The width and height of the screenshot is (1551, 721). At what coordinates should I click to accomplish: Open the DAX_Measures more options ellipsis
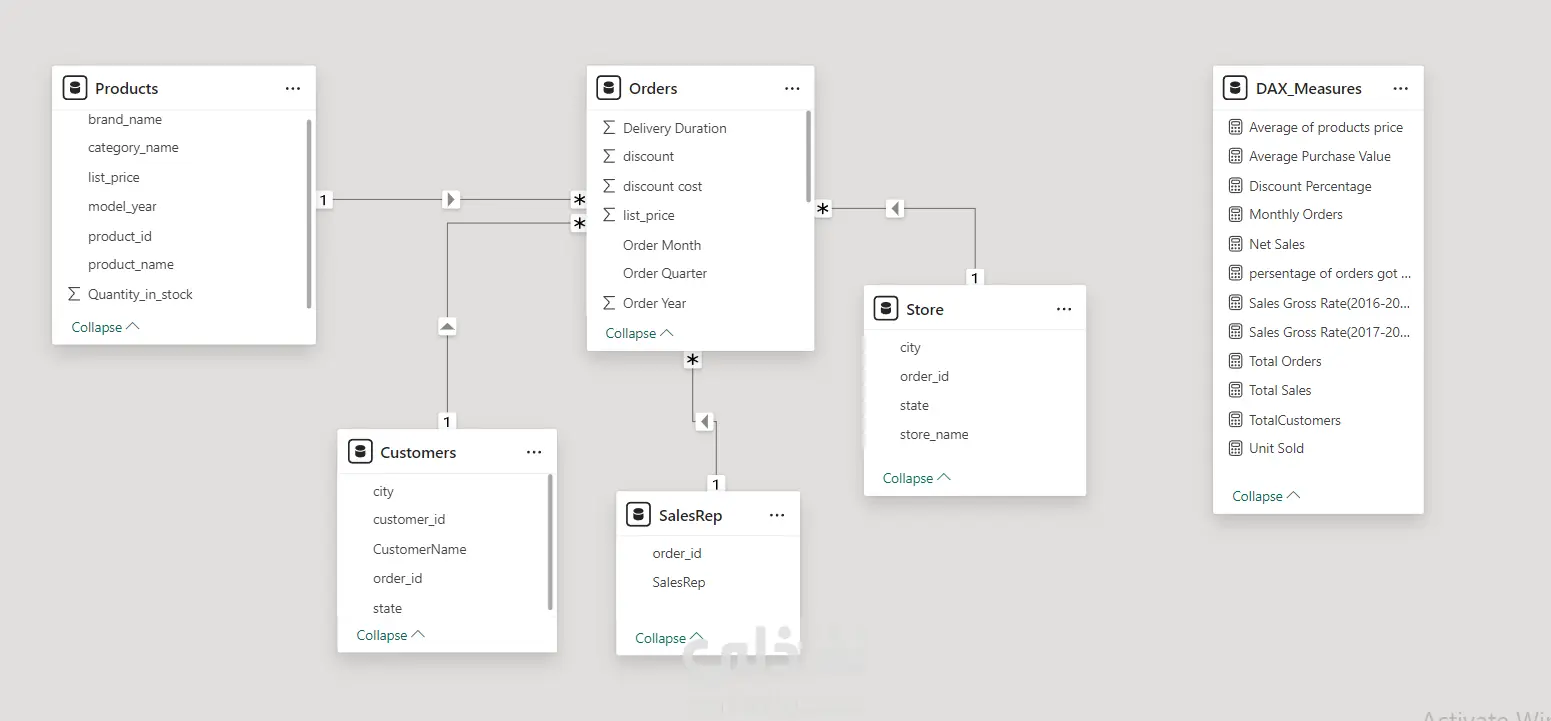click(x=1400, y=89)
